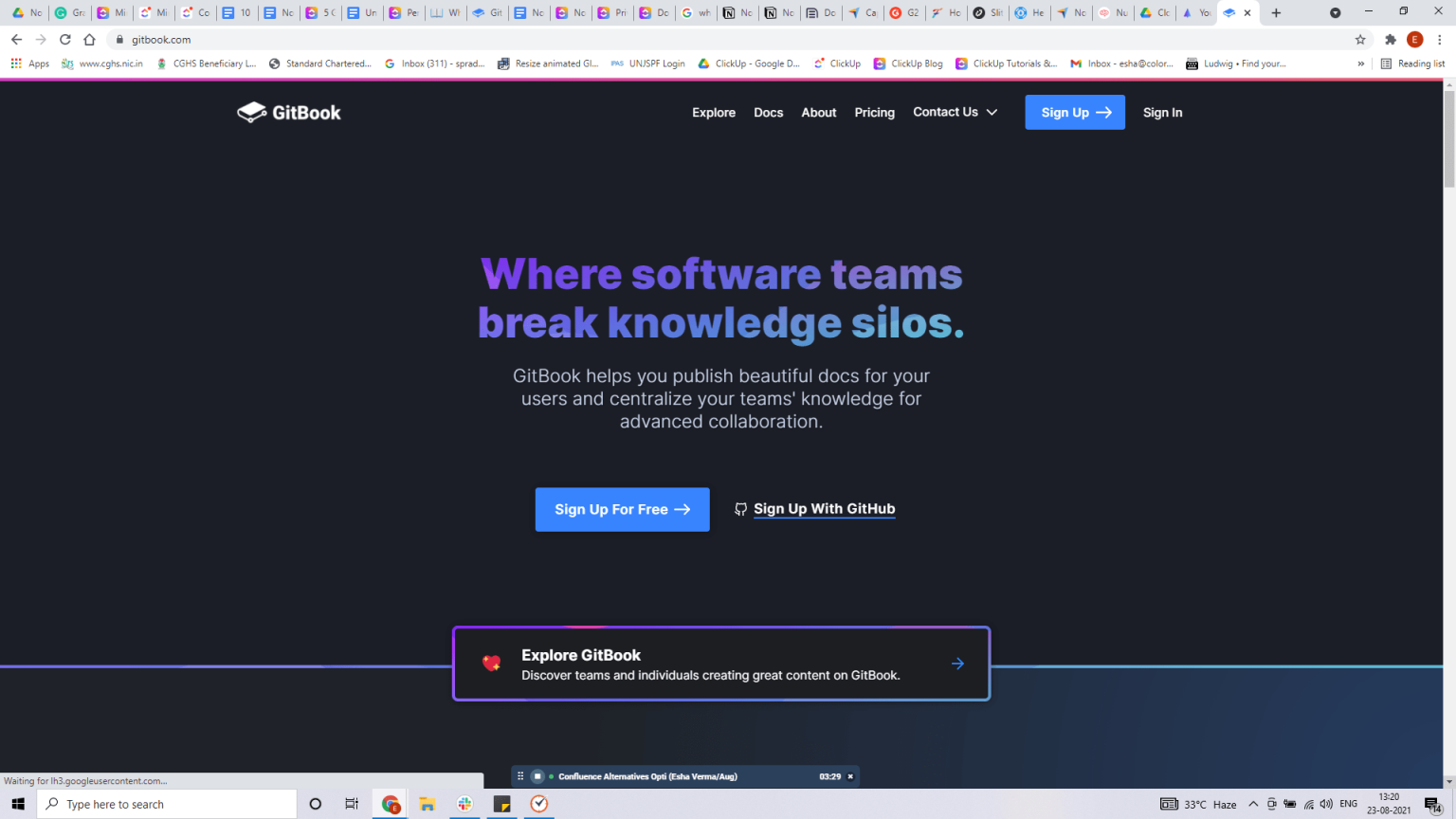Expand hidden icons in the system tray
This screenshot has height=819, width=1456.
pyautogui.click(x=1253, y=804)
